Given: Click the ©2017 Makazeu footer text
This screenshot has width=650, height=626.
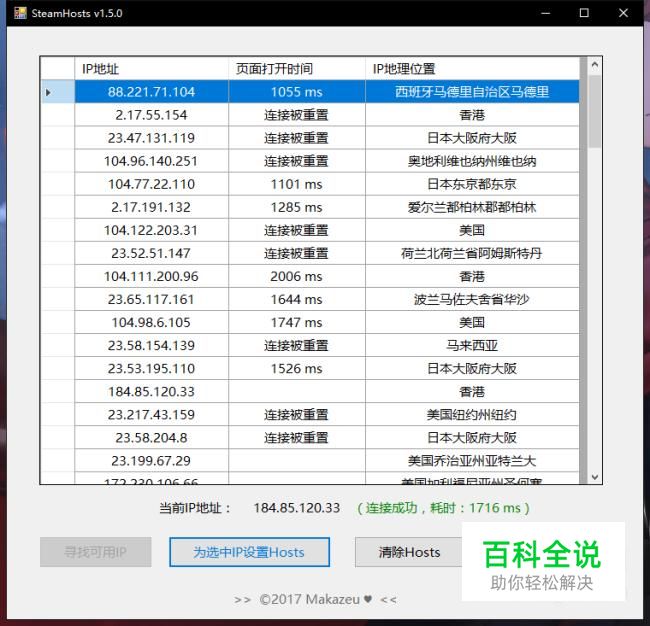Looking at the screenshot, I should 315,599.
